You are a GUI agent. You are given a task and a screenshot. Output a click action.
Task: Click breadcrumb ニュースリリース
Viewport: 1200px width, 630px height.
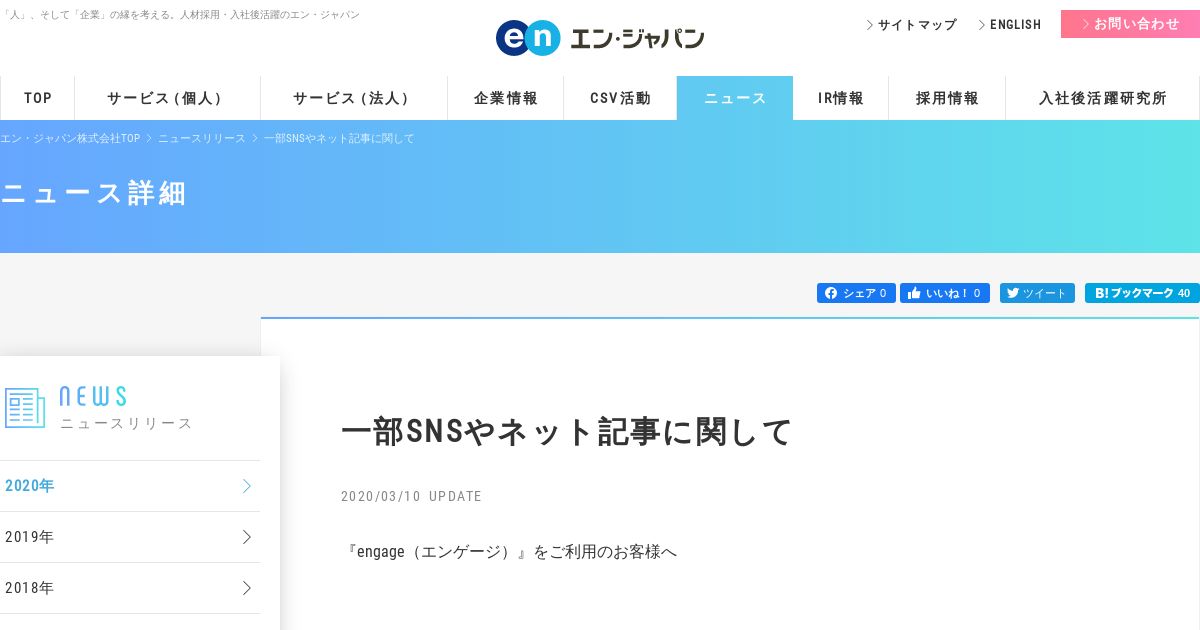(x=201, y=138)
